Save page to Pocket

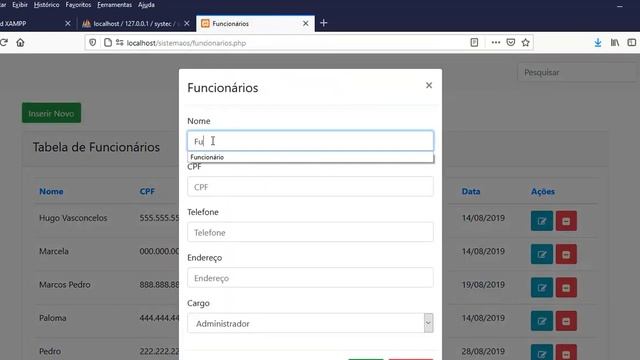tap(511, 42)
